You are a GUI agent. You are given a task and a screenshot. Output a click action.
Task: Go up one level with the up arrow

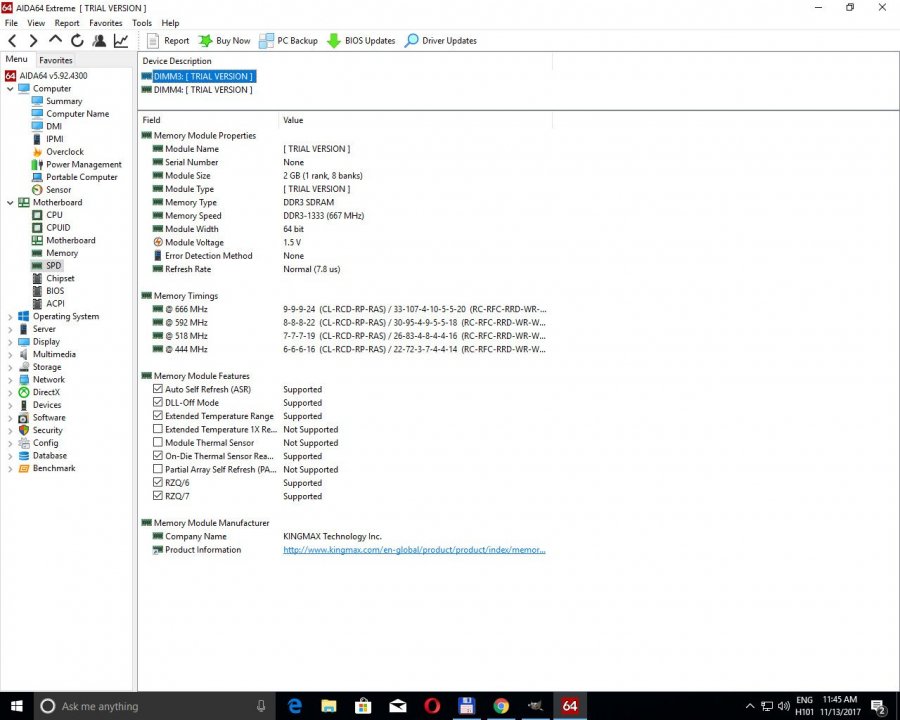click(x=55, y=40)
